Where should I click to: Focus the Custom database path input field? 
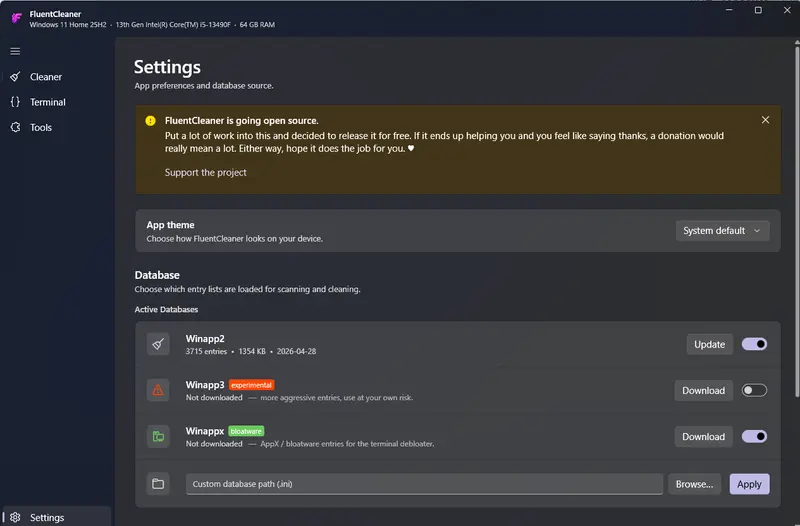[x=424, y=484]
